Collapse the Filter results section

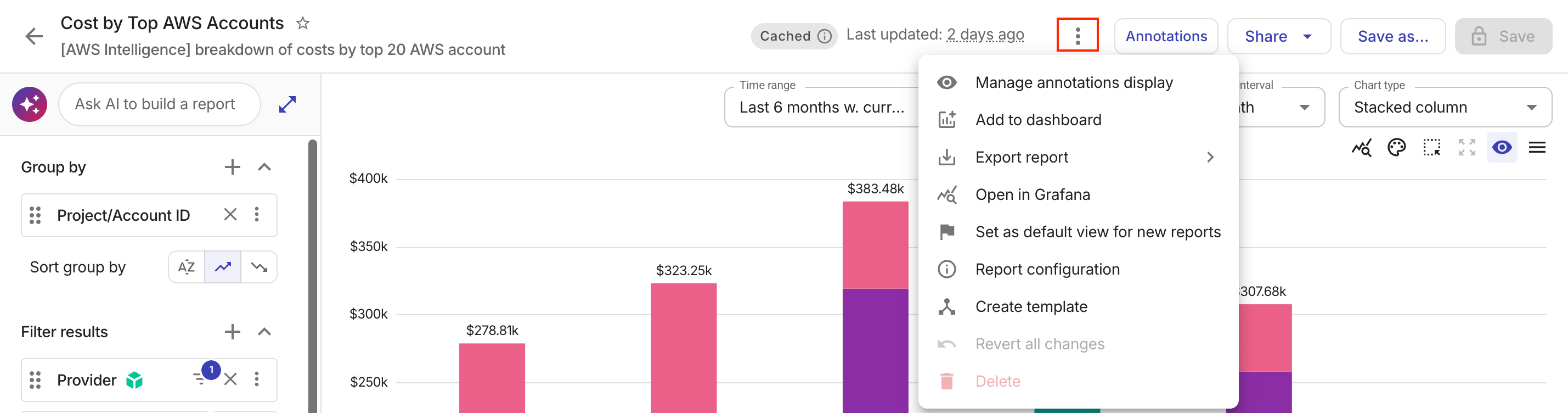264,331
